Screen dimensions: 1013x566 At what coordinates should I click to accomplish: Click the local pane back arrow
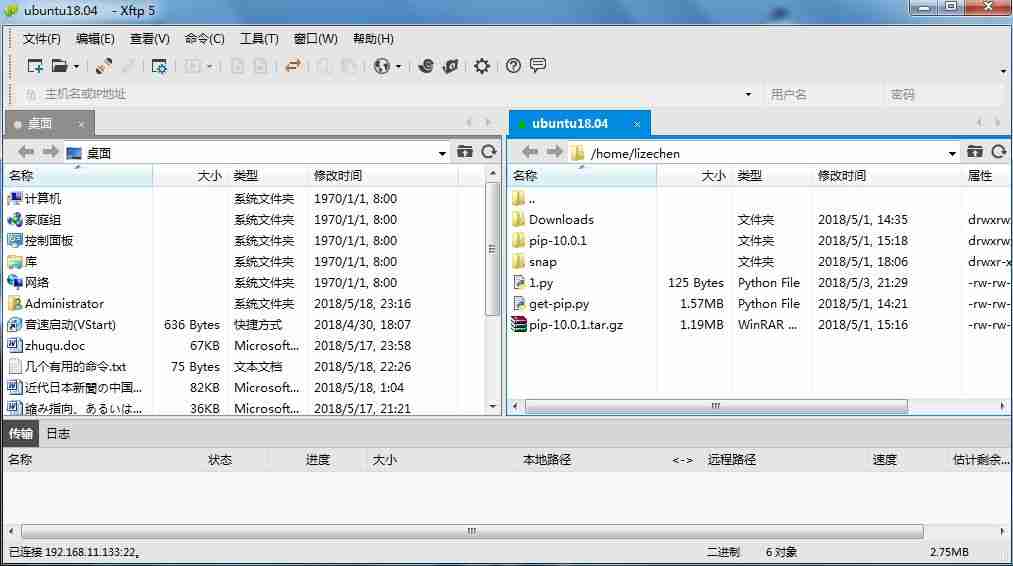coord(26,152)
